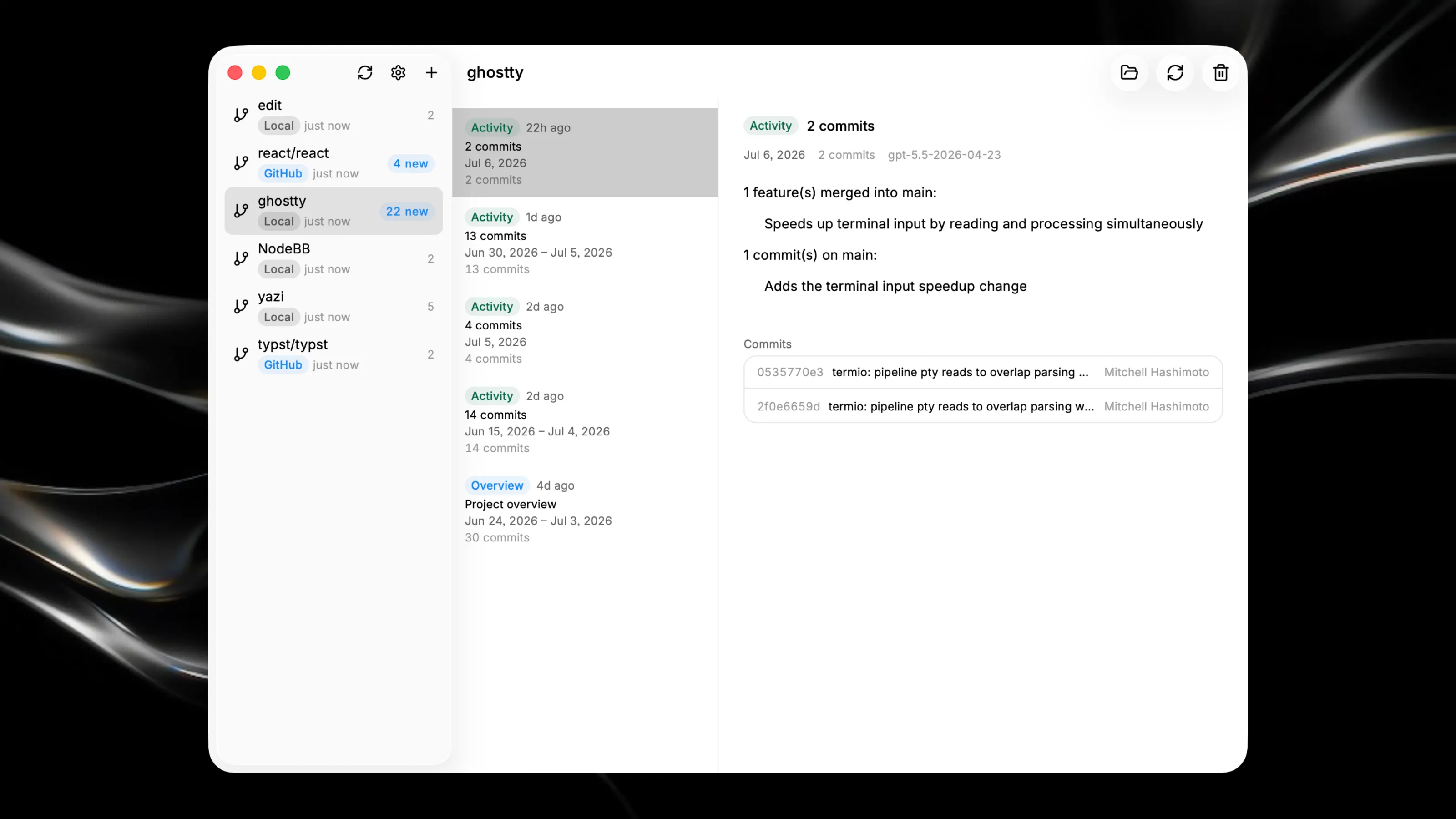Click the GitHub tag under typst/typst
Viewport: 1456px width, 819px height.
(x=283, y=364)
